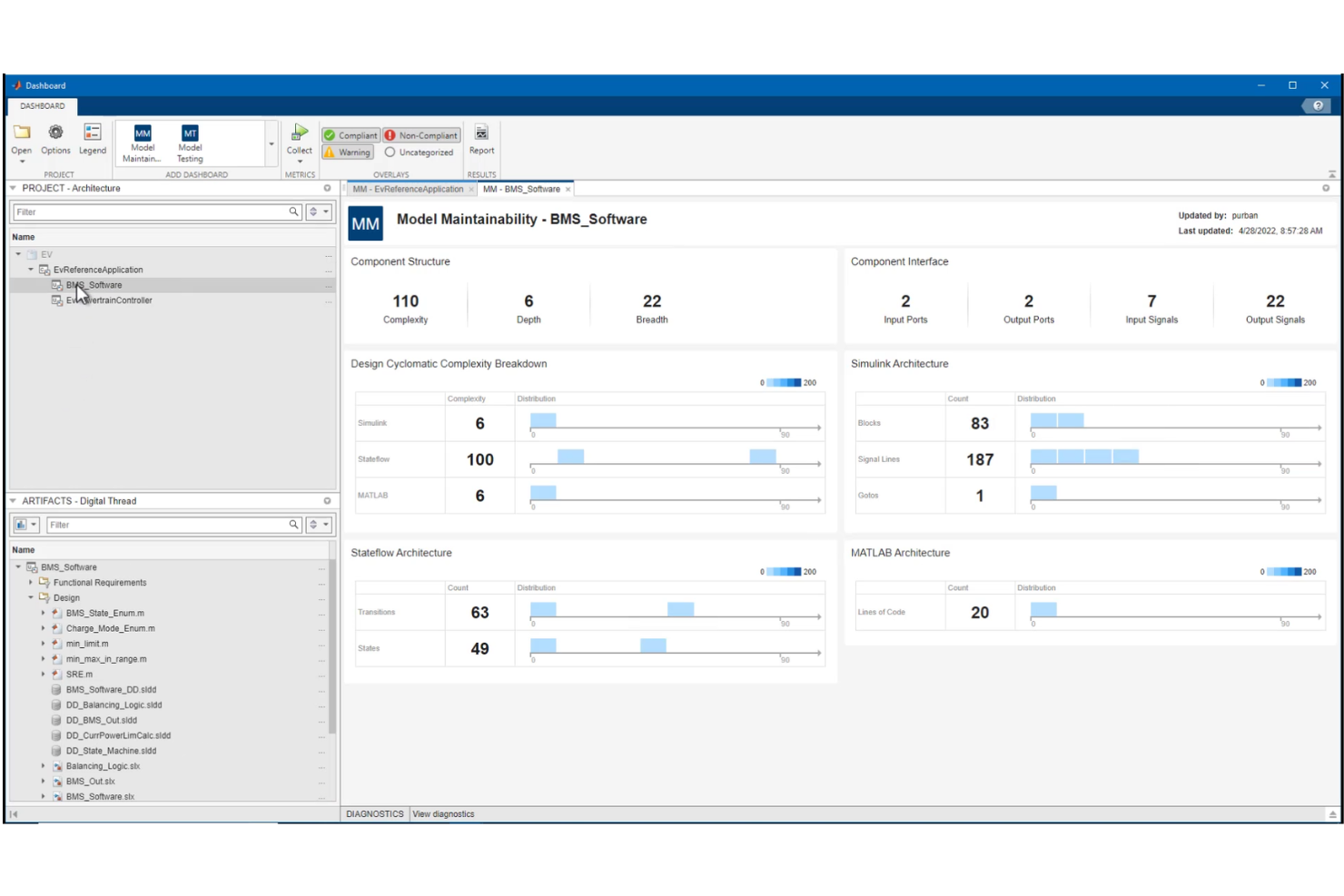
Task: Click the View diagnostics link
Action: pos(443,813)
